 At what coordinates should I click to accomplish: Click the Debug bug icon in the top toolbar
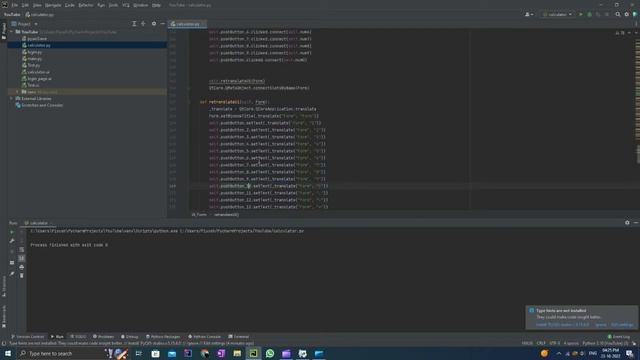589,14
